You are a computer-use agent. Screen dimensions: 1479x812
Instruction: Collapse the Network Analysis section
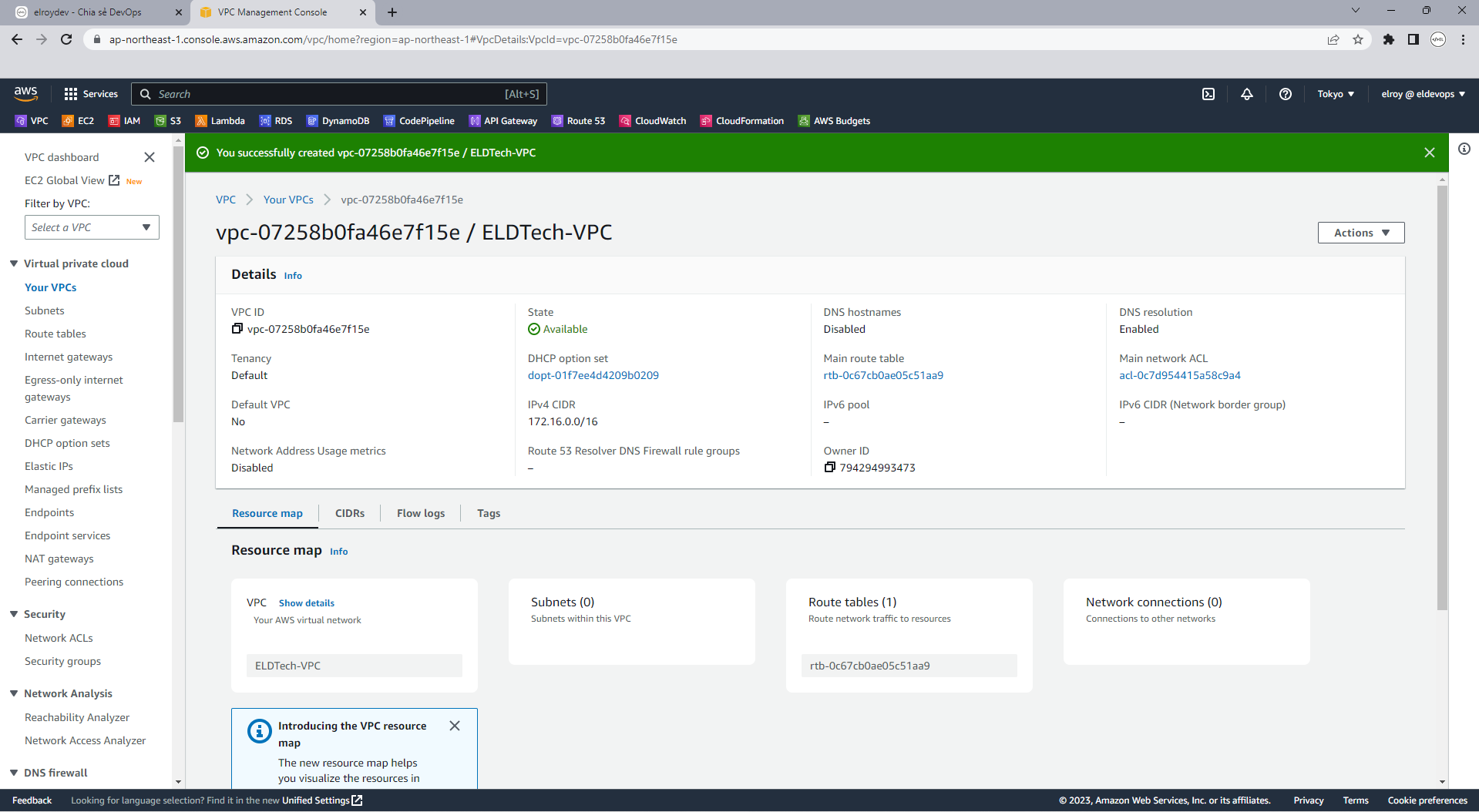[x=14, y=693]
